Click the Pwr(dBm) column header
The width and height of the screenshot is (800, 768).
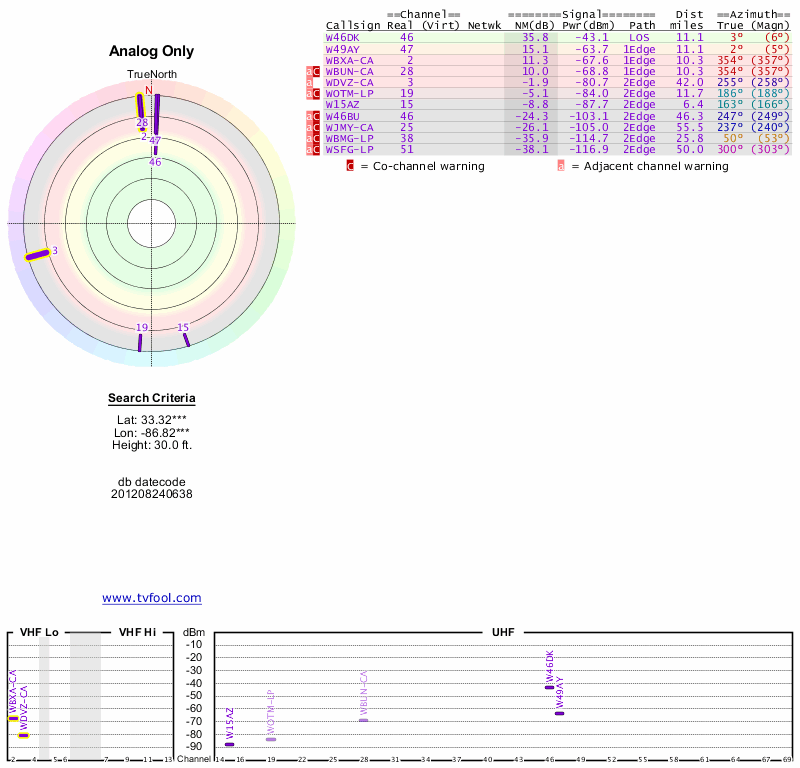pos(588,26)
